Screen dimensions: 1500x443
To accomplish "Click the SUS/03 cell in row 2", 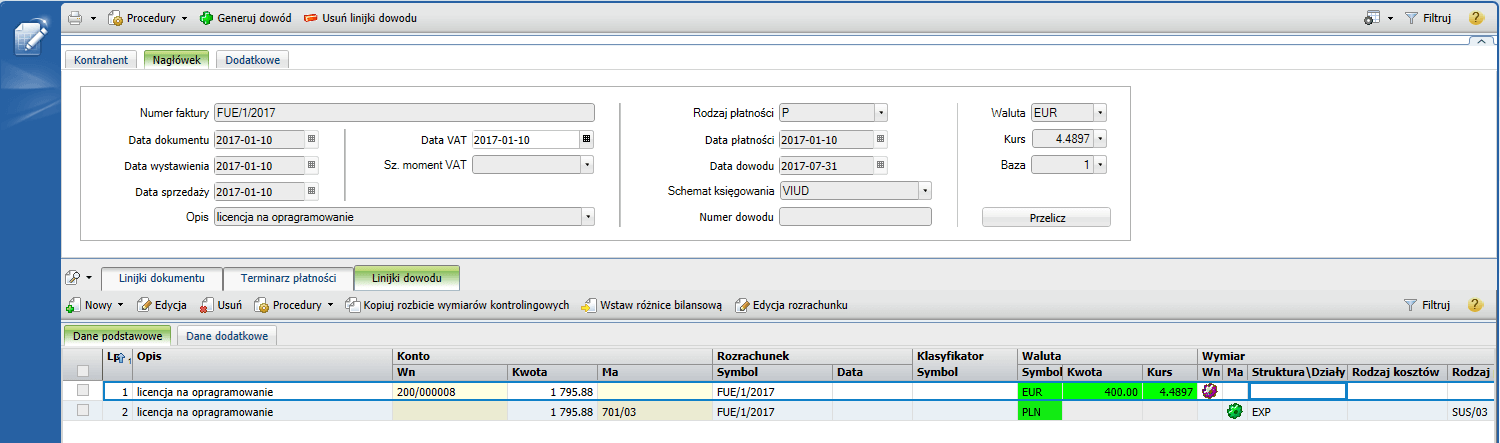I will (x=1475, y=410).
